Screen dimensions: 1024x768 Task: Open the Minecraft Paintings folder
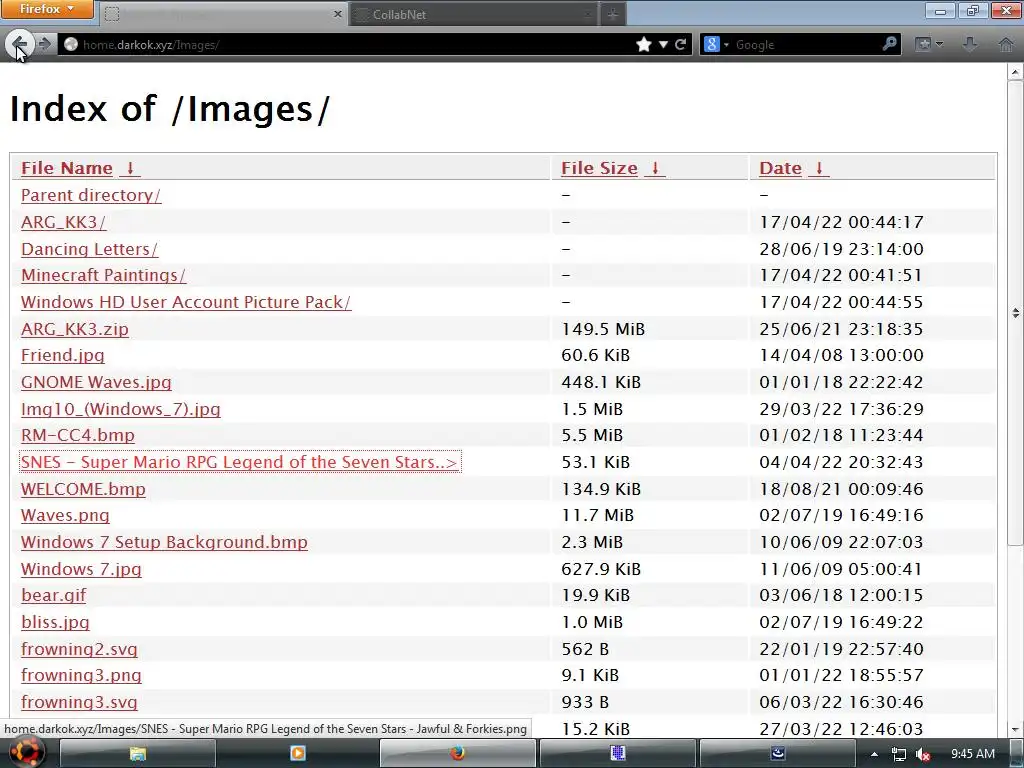pyautogui.click(x=103, y=275)
